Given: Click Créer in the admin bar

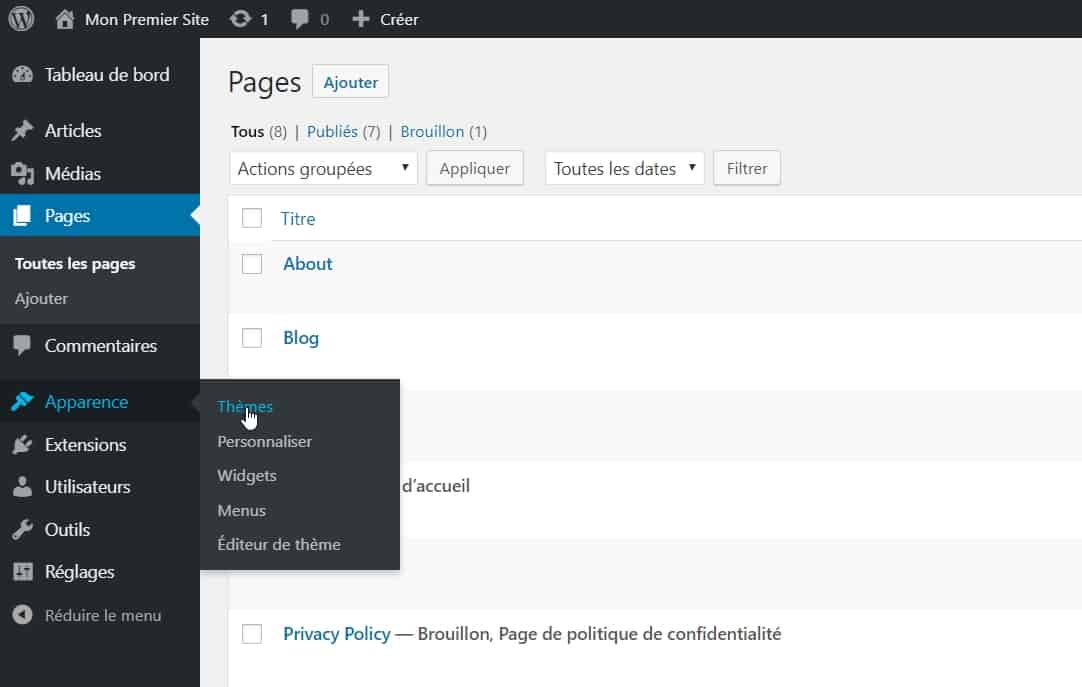Looking at the screenshot, I should coord(399,19).
